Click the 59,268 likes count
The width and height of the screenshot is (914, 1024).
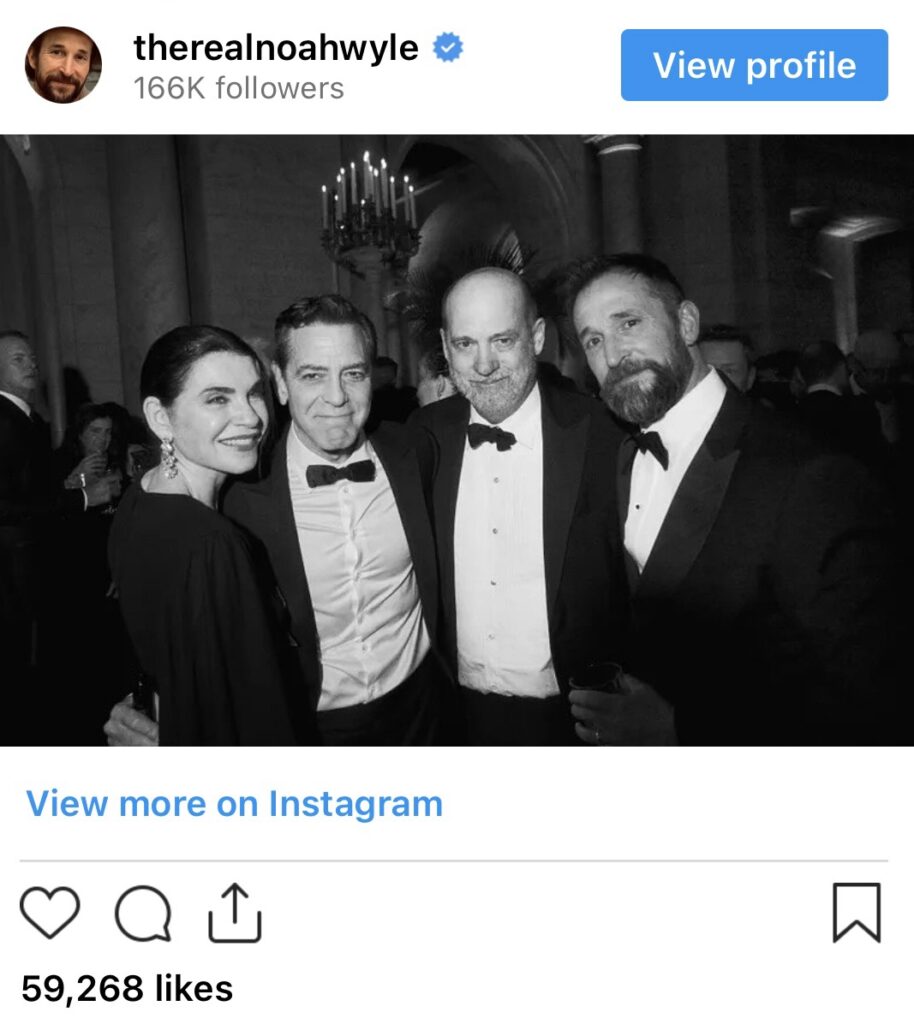[x=127, y=988]
